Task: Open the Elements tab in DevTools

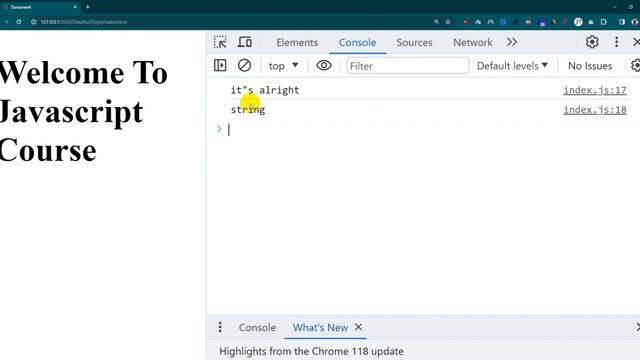Action: tap(297, 42)
